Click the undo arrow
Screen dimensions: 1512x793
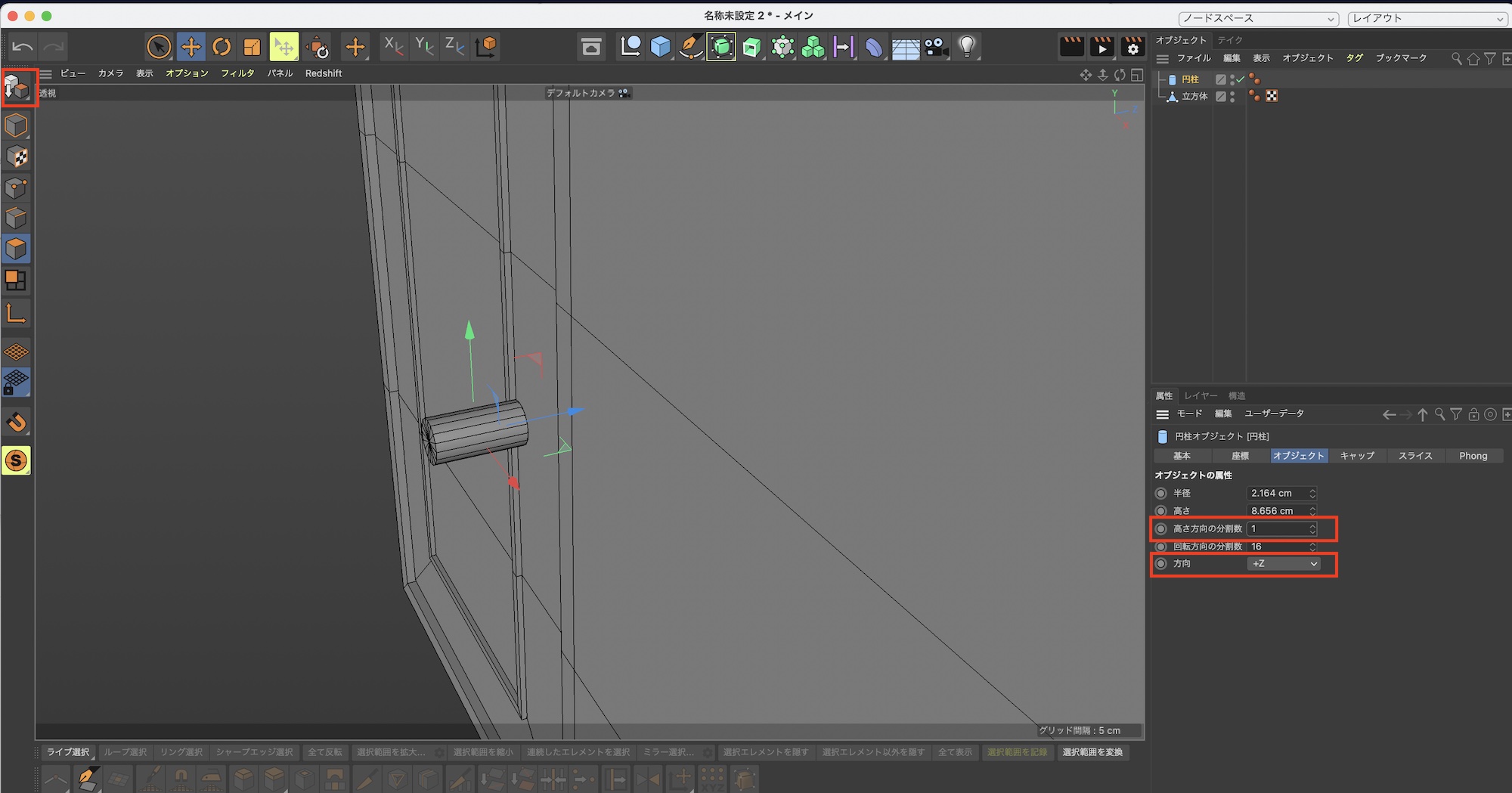pos(23,47)
